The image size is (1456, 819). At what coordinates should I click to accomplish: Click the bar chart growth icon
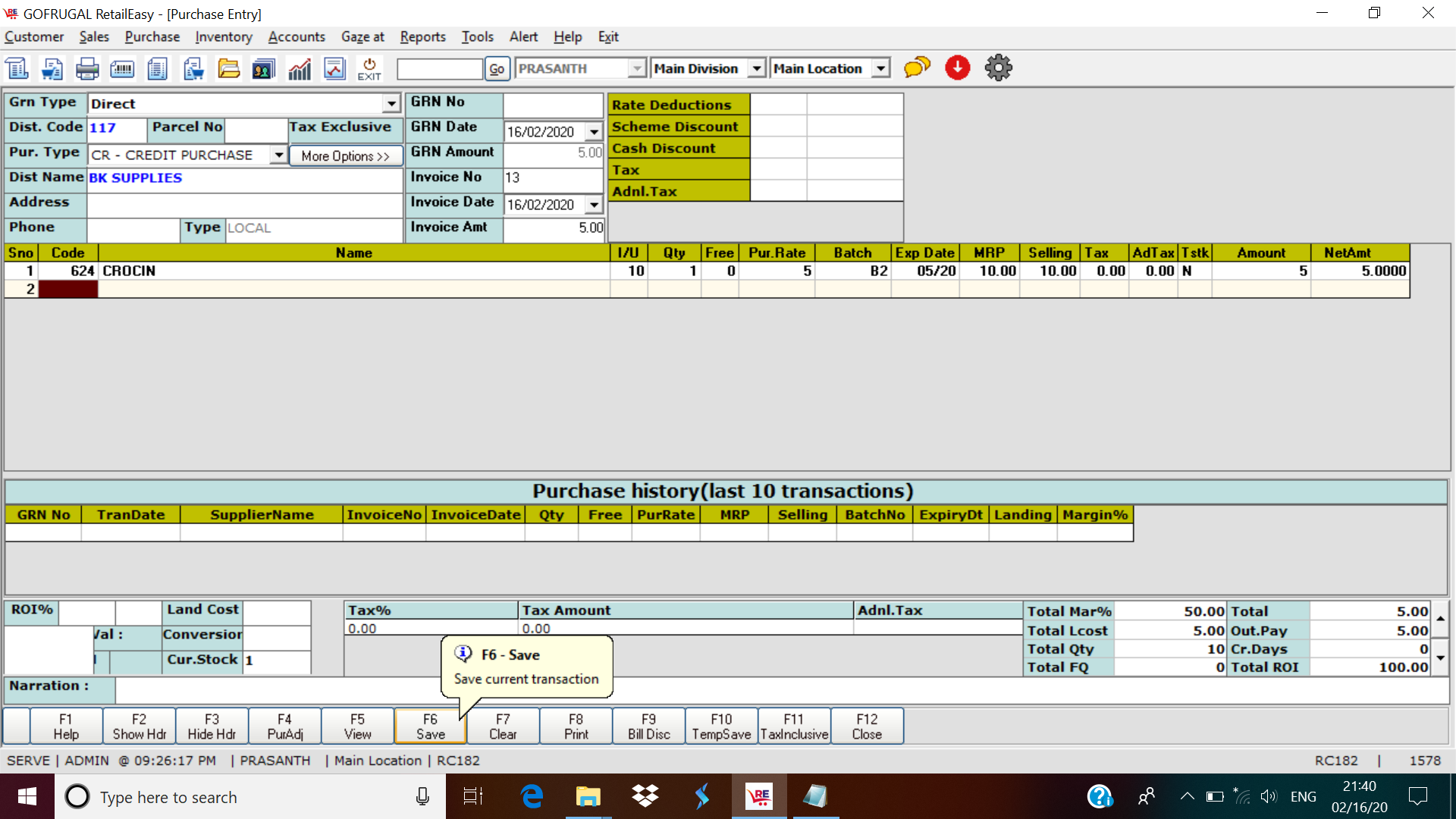(300, 69)
